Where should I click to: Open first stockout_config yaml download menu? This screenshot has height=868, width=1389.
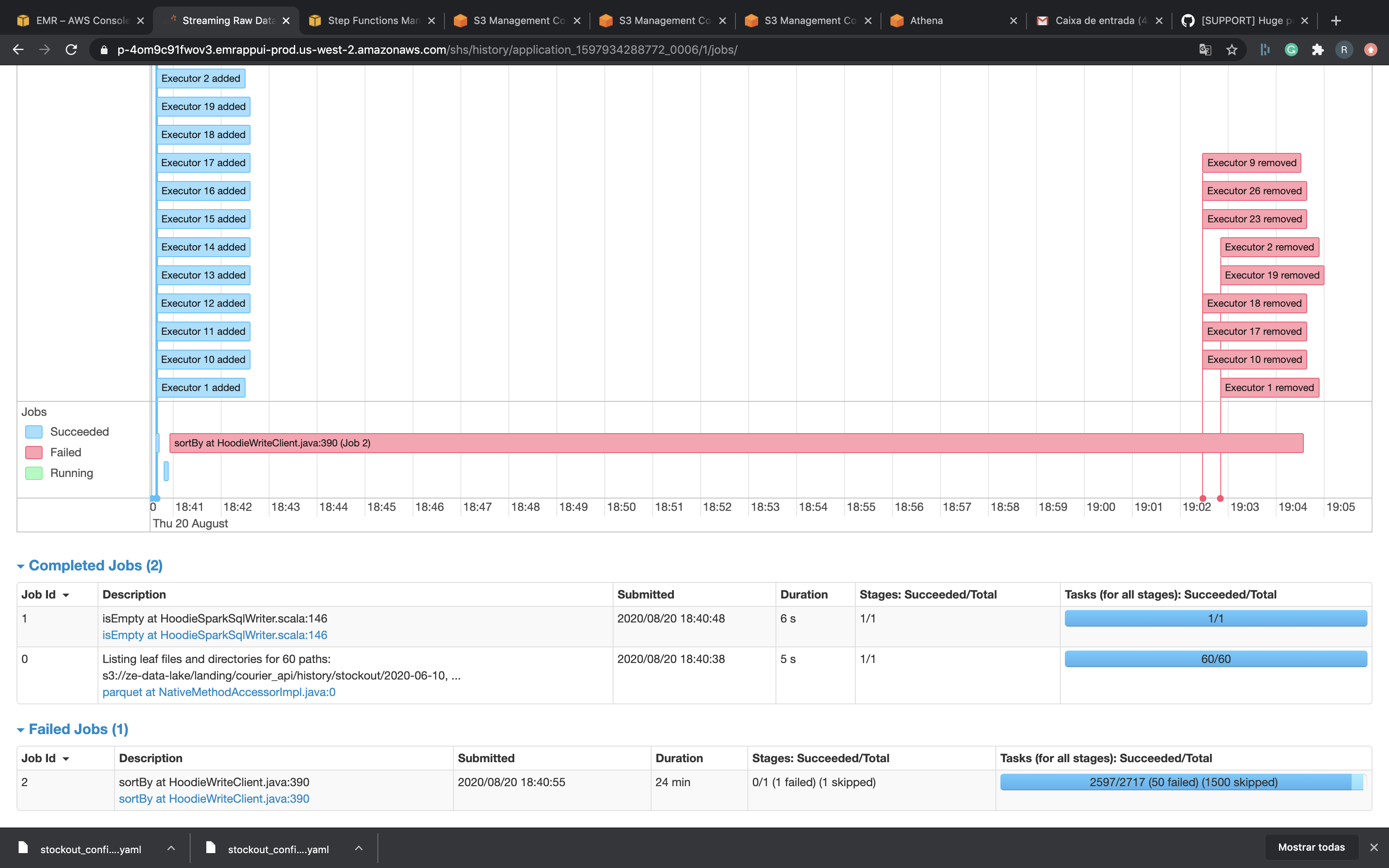171,848
